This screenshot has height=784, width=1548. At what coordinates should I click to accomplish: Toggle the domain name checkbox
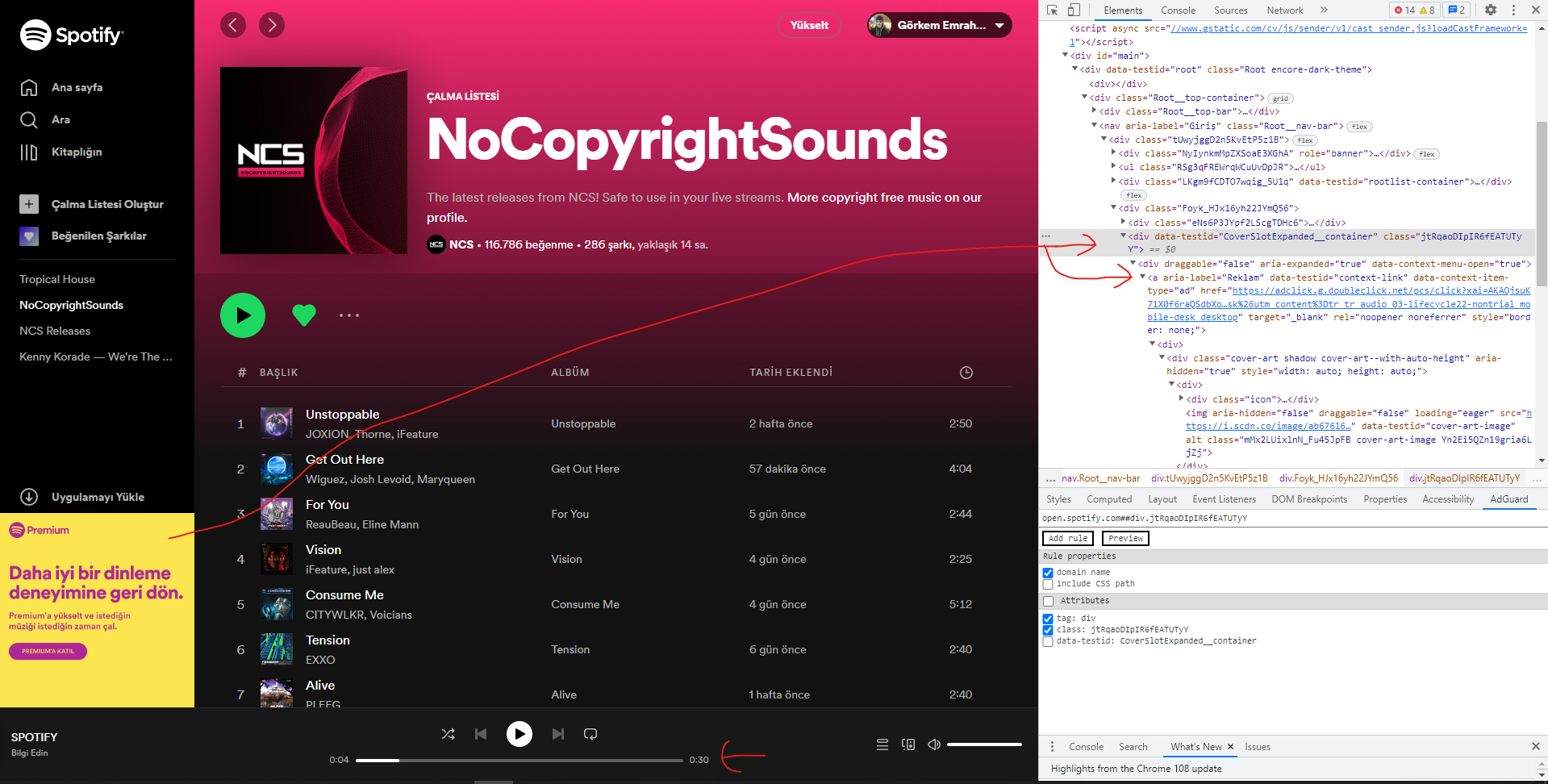[1048, 573]
